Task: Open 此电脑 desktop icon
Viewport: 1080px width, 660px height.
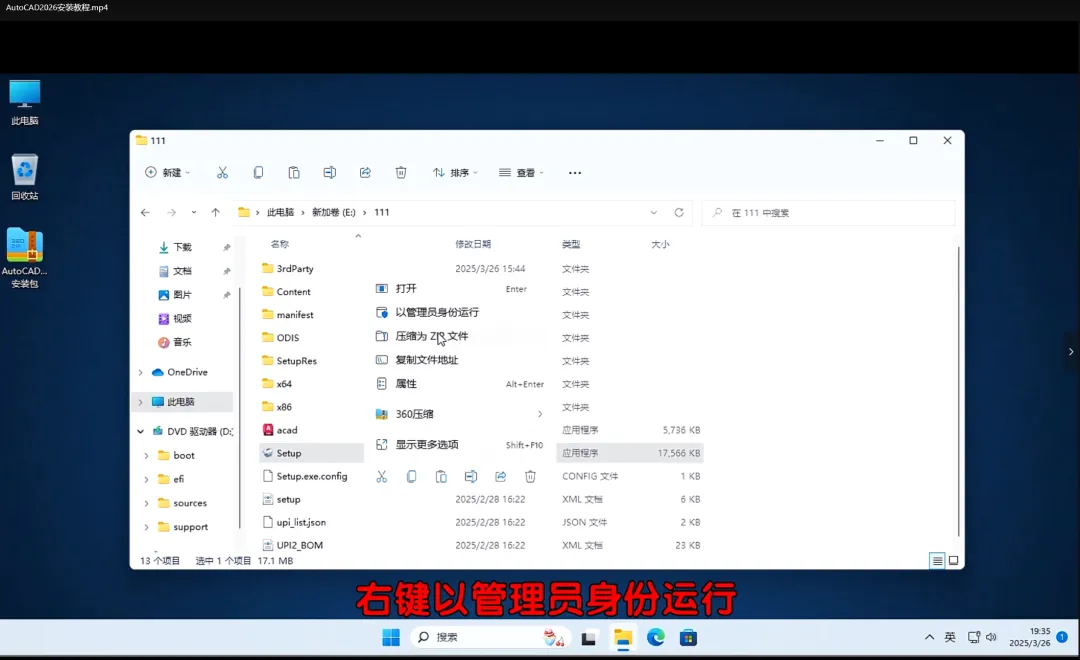Action: tap(25, 103)
